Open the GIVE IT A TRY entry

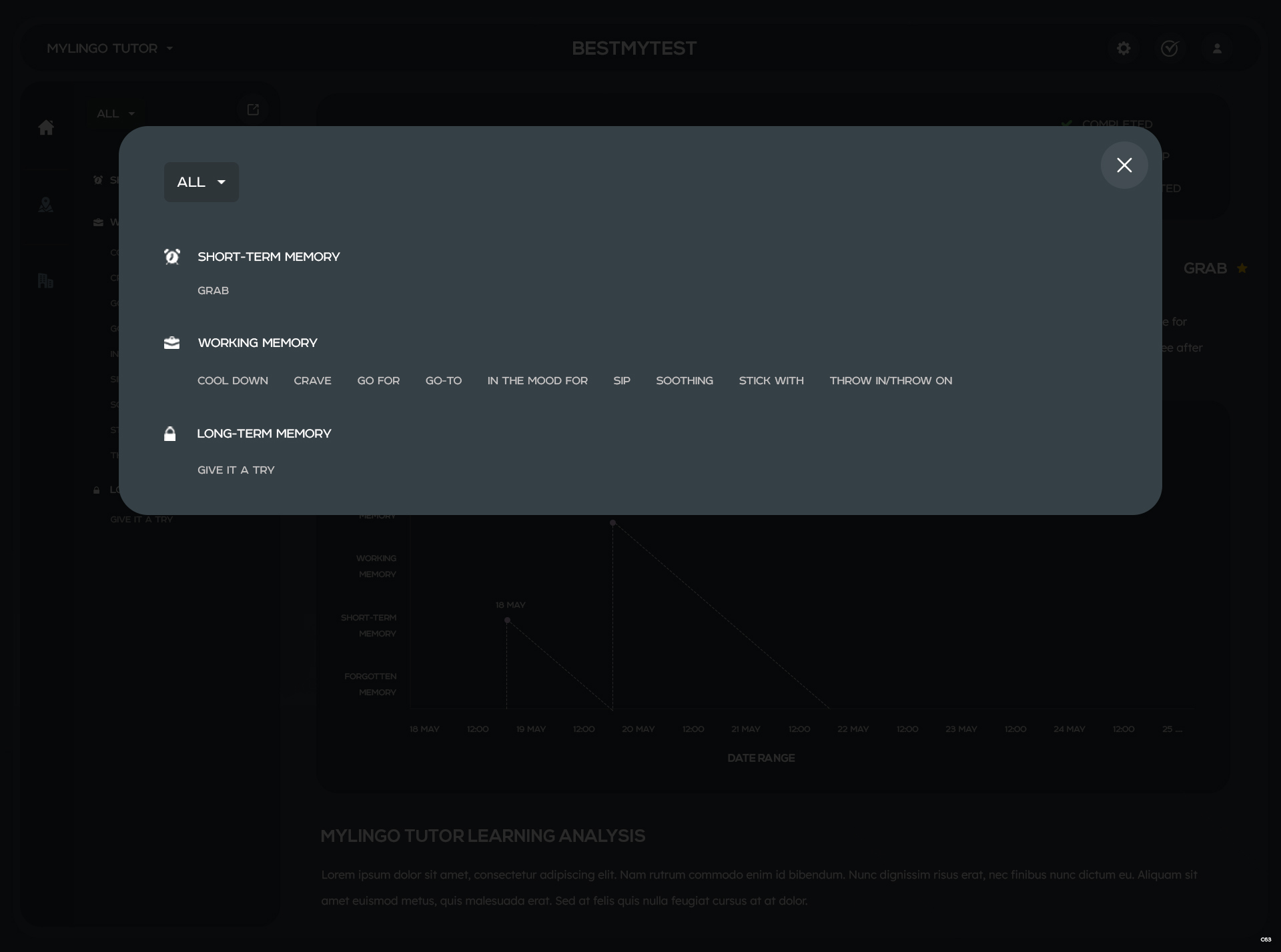tap(235, 470)
